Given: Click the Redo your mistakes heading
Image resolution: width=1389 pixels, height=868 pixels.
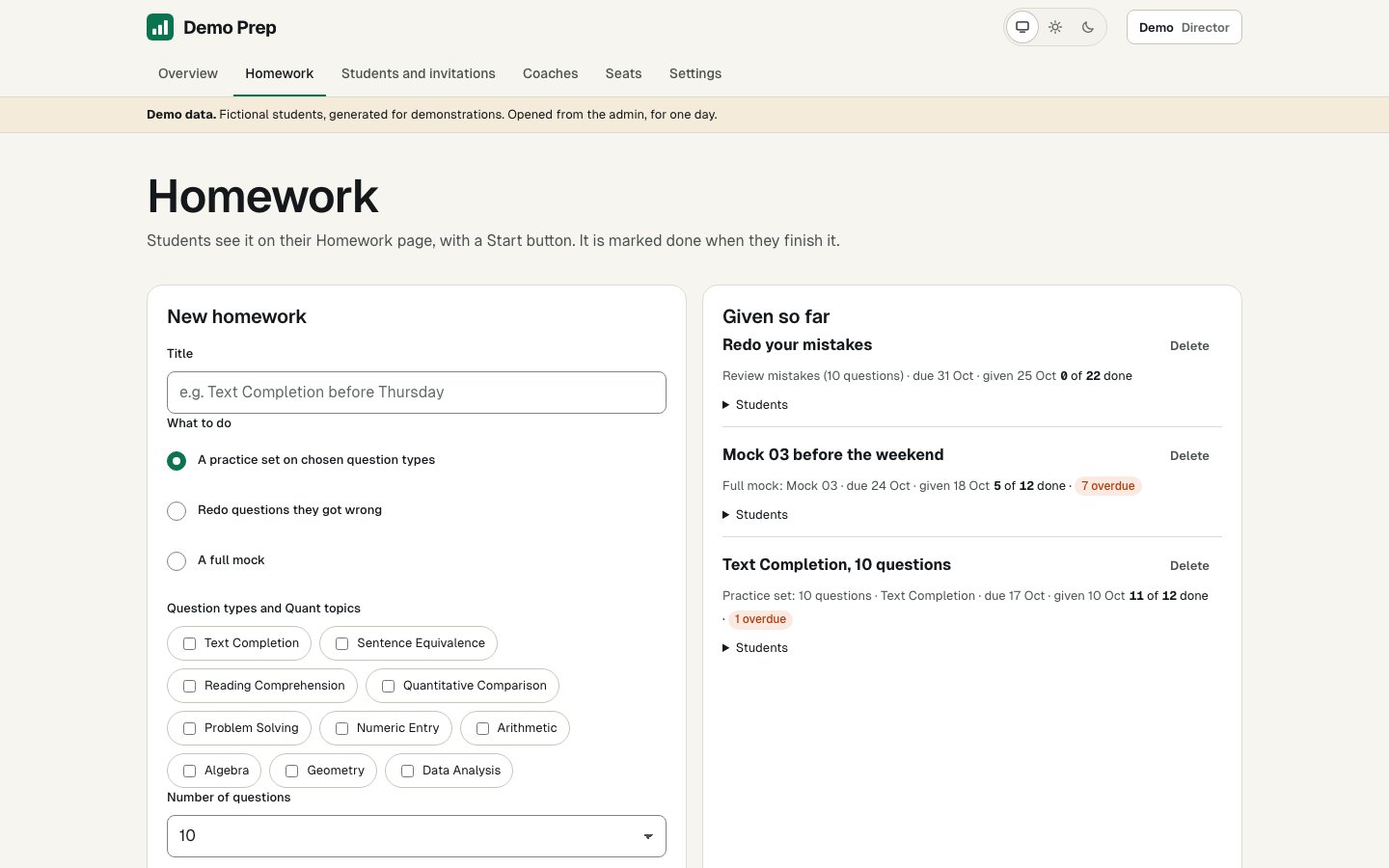Looking at the screenshot, I should (798, 345).
